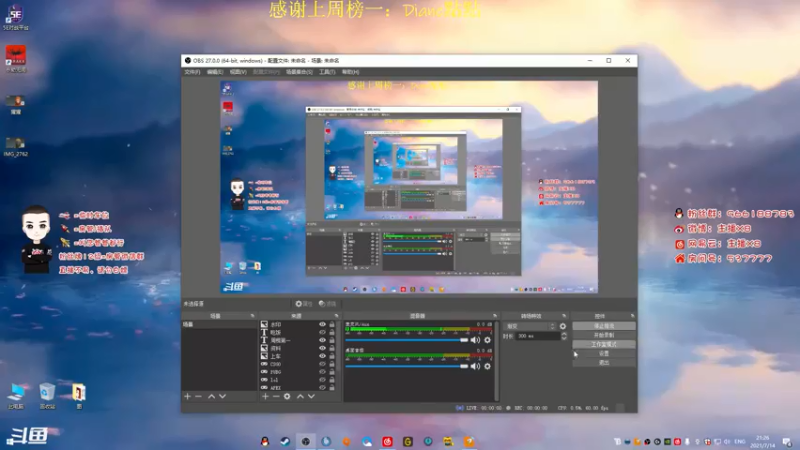Viewport: 800px width, 450px height.
Task: Toggle visibility of the 水印 source
Action: pyautogui.click(x=322, y=324)
